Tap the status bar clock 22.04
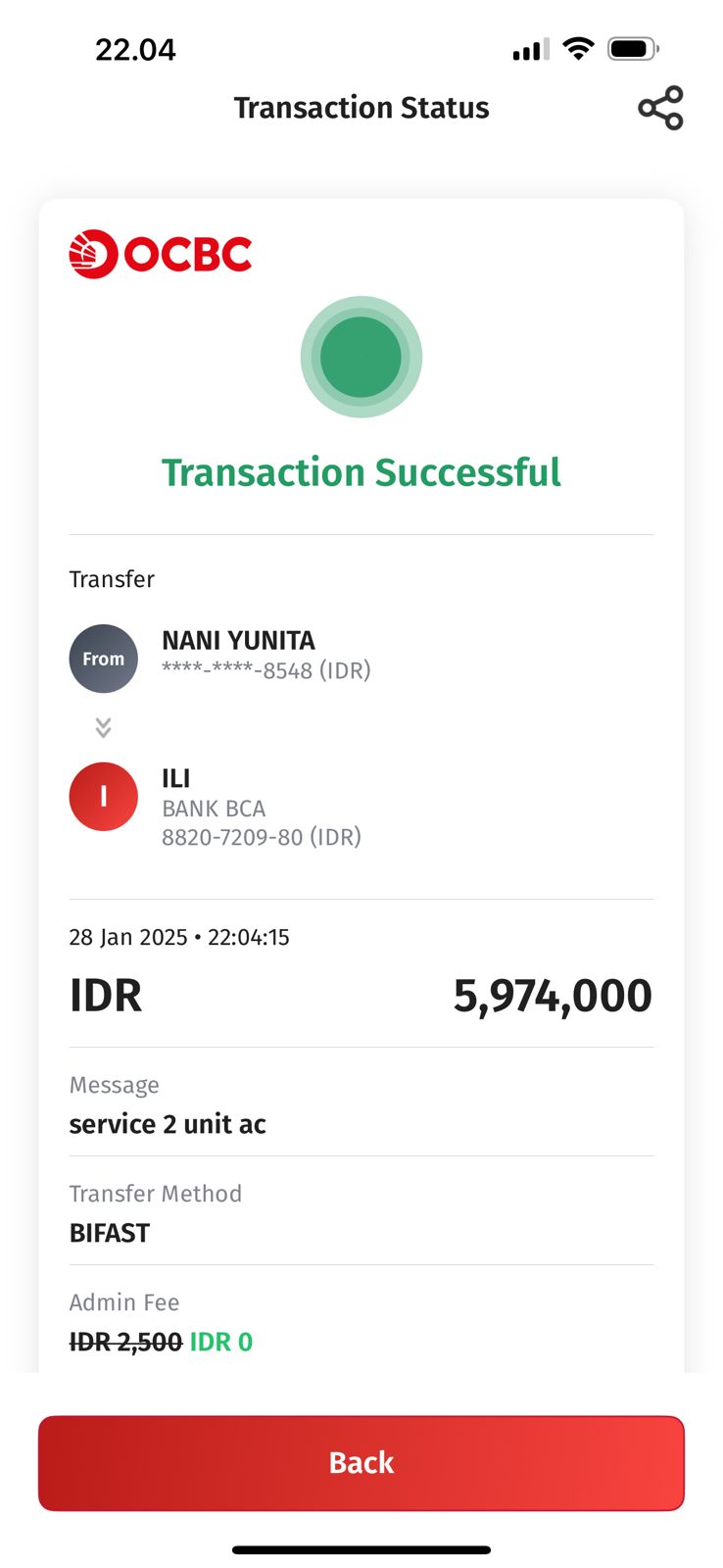Screen dimensions: 723x1568 pos(135,50)
